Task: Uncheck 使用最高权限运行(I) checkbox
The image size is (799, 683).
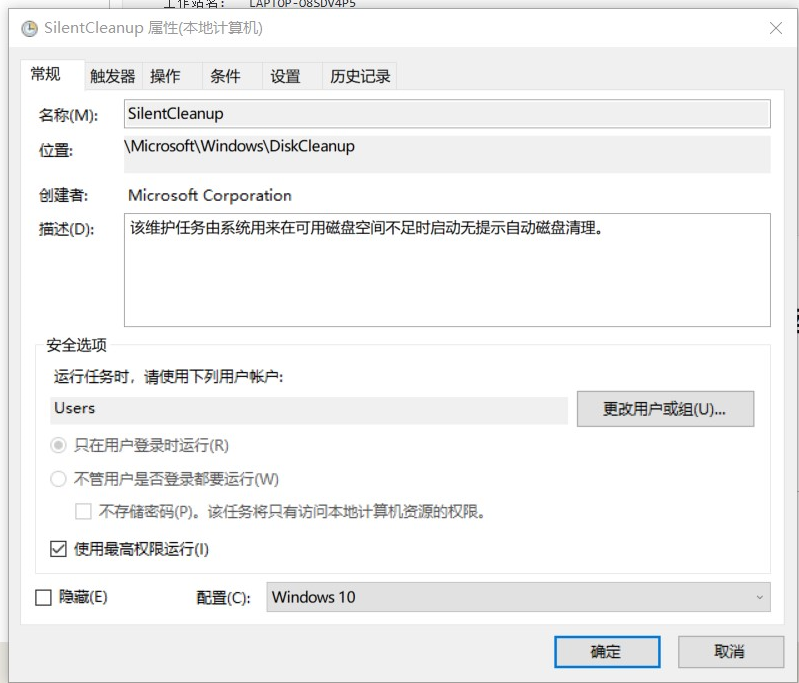Action: click(x=58, y=549)
